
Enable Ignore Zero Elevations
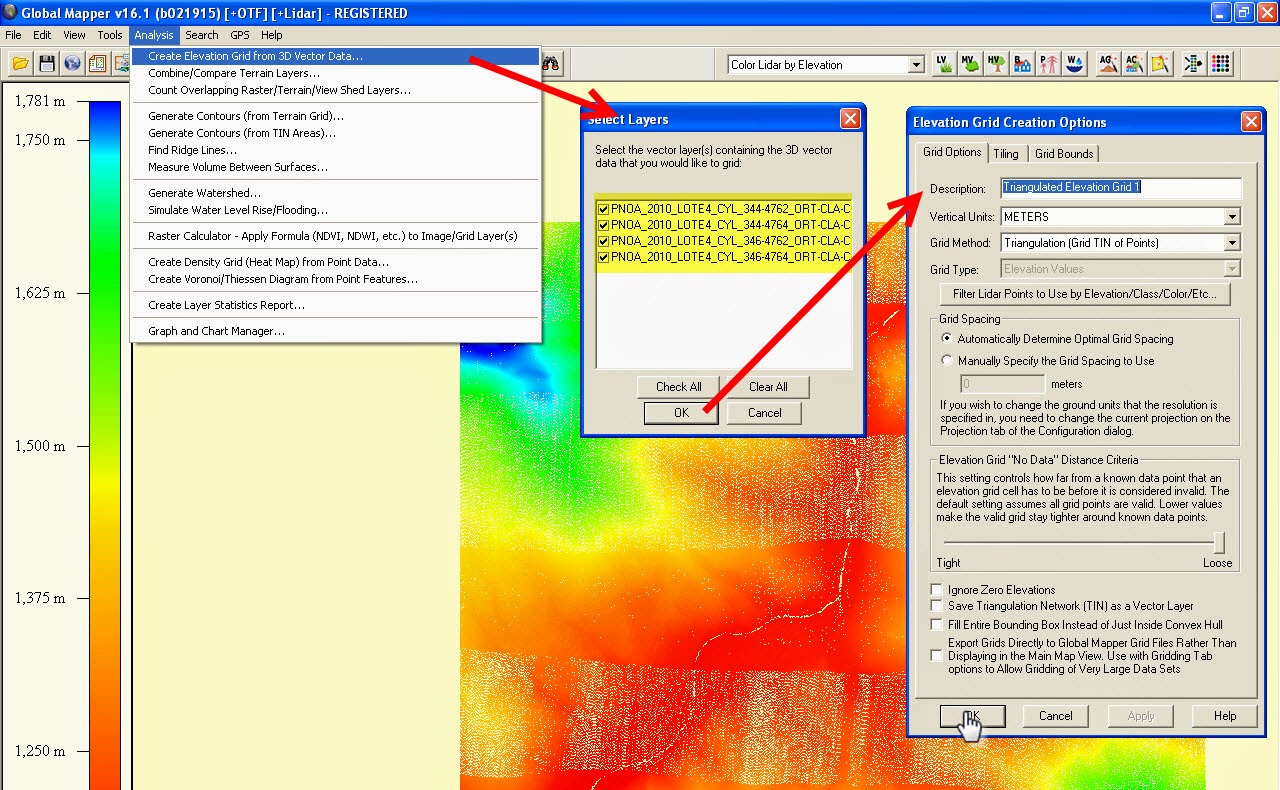[x=936, y=590]
